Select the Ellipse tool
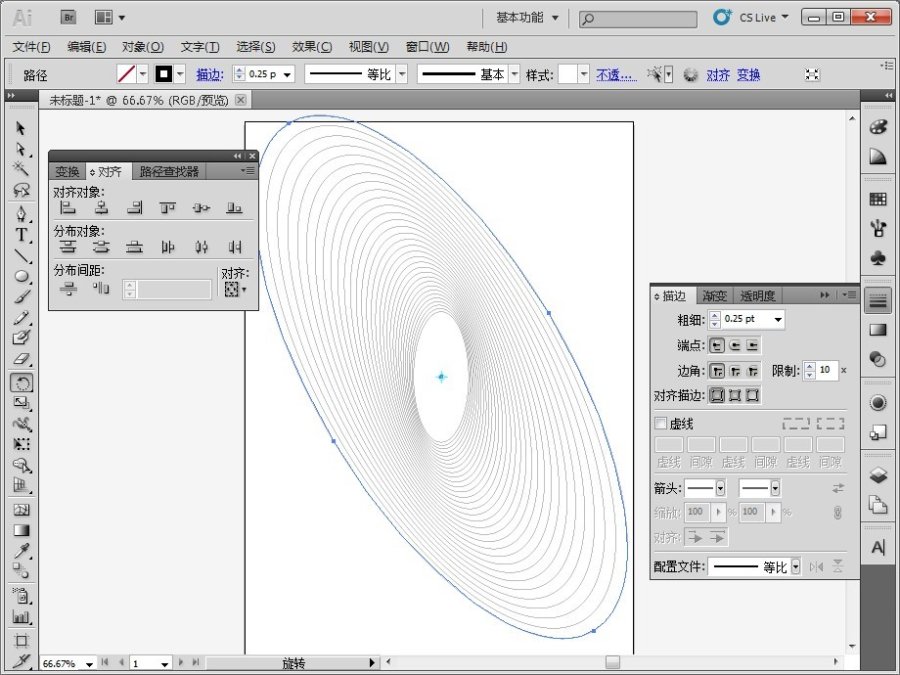The image size is (900, 675). (x=21, y=276)
